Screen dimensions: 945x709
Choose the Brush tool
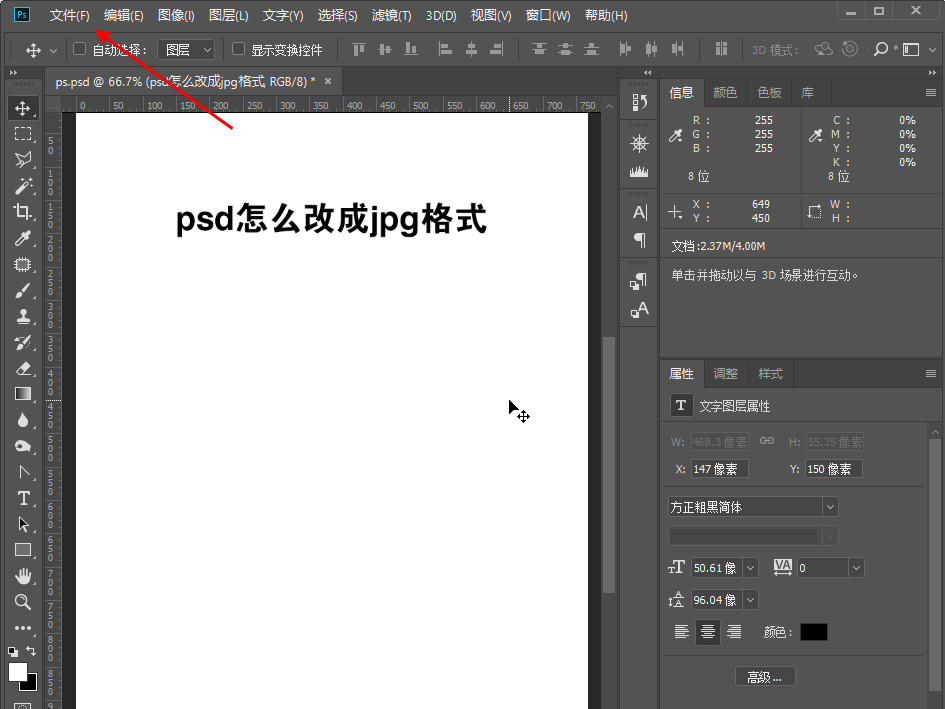(23, 290)
